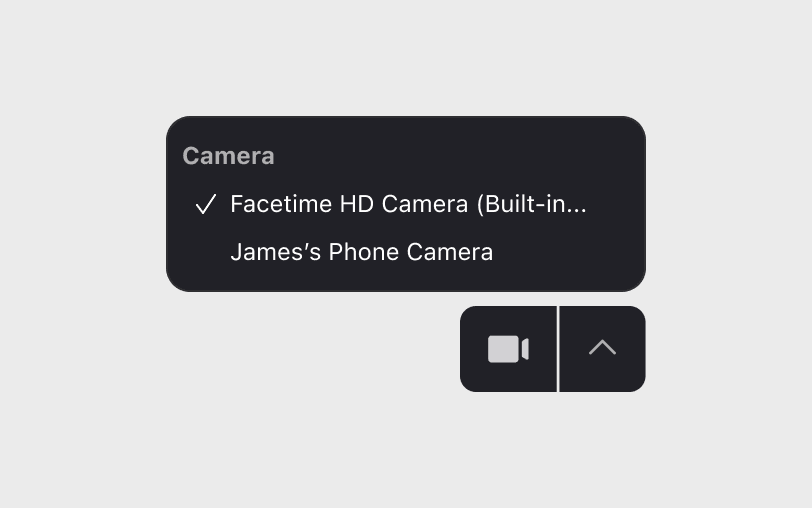The image size is (812, 508).
Task: Select Facetime HD Camera (Built-in)
Action: (x=407, y=204)
